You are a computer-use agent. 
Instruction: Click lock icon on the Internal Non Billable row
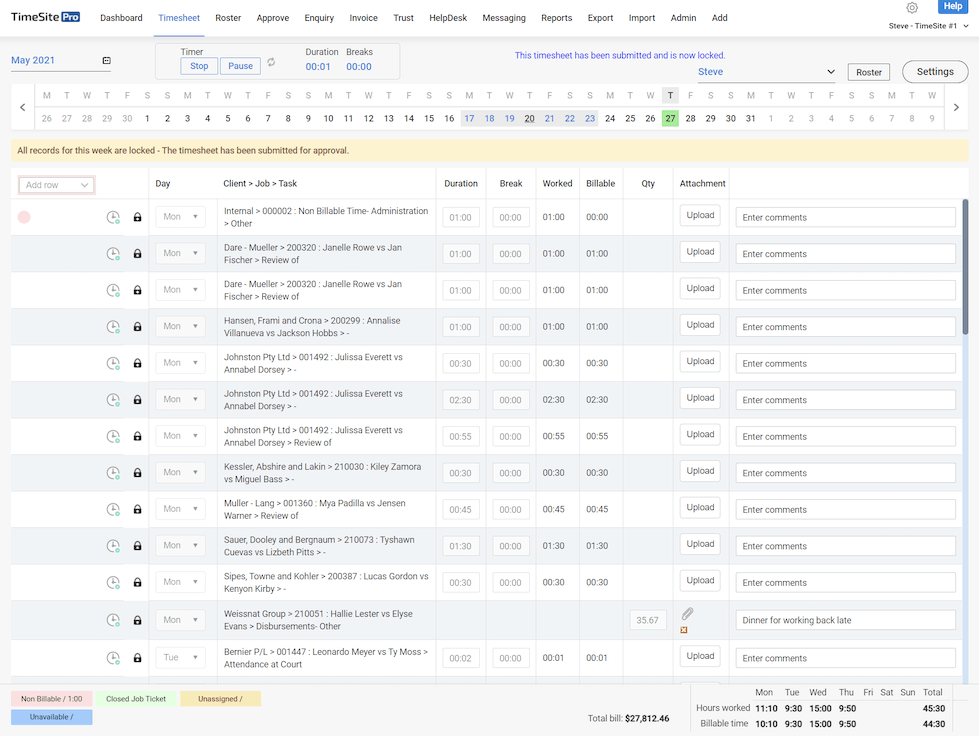click(x=137, y=217)
